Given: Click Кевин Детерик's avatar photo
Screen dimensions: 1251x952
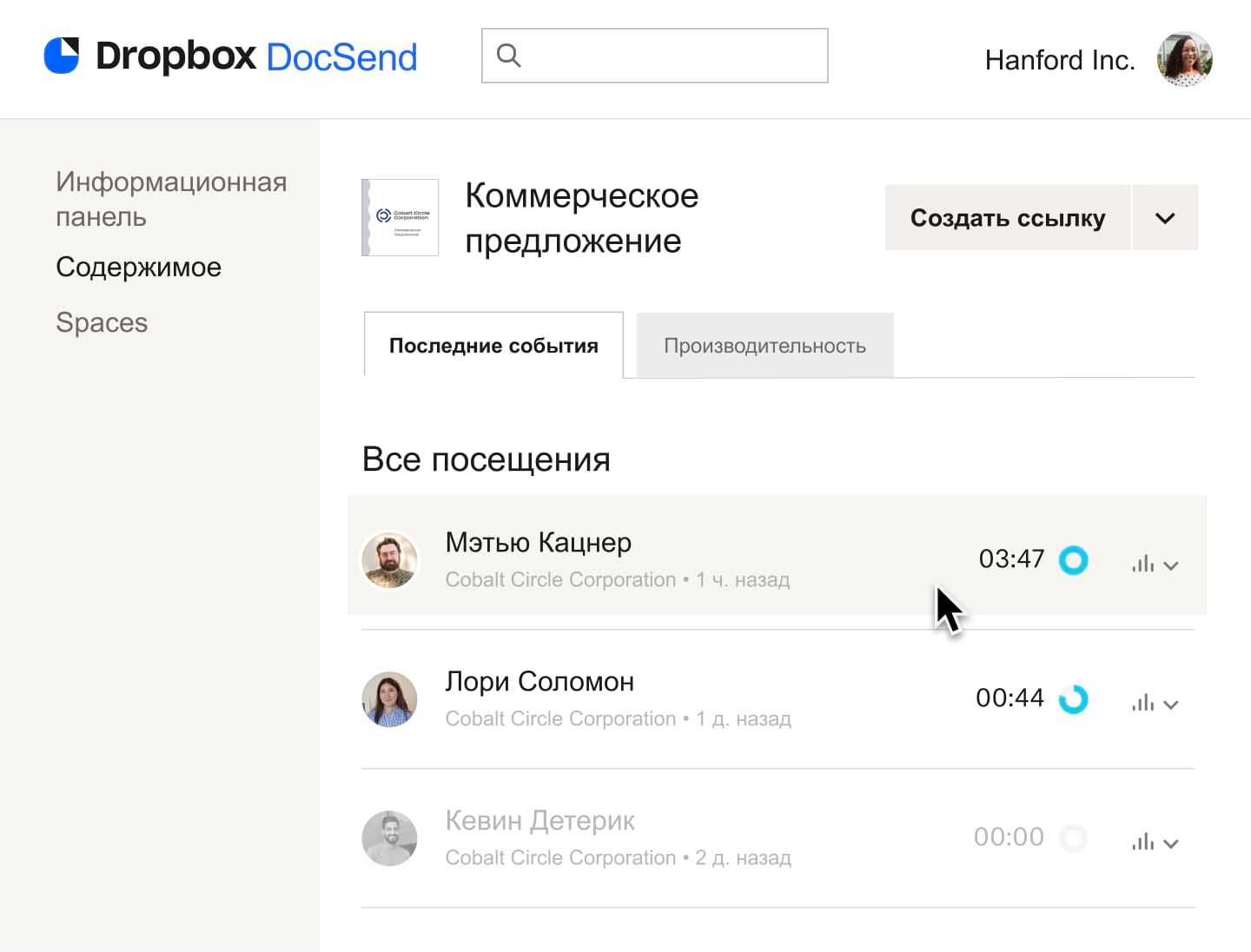Looking at the screenshot, I should (x=389, y=838).
